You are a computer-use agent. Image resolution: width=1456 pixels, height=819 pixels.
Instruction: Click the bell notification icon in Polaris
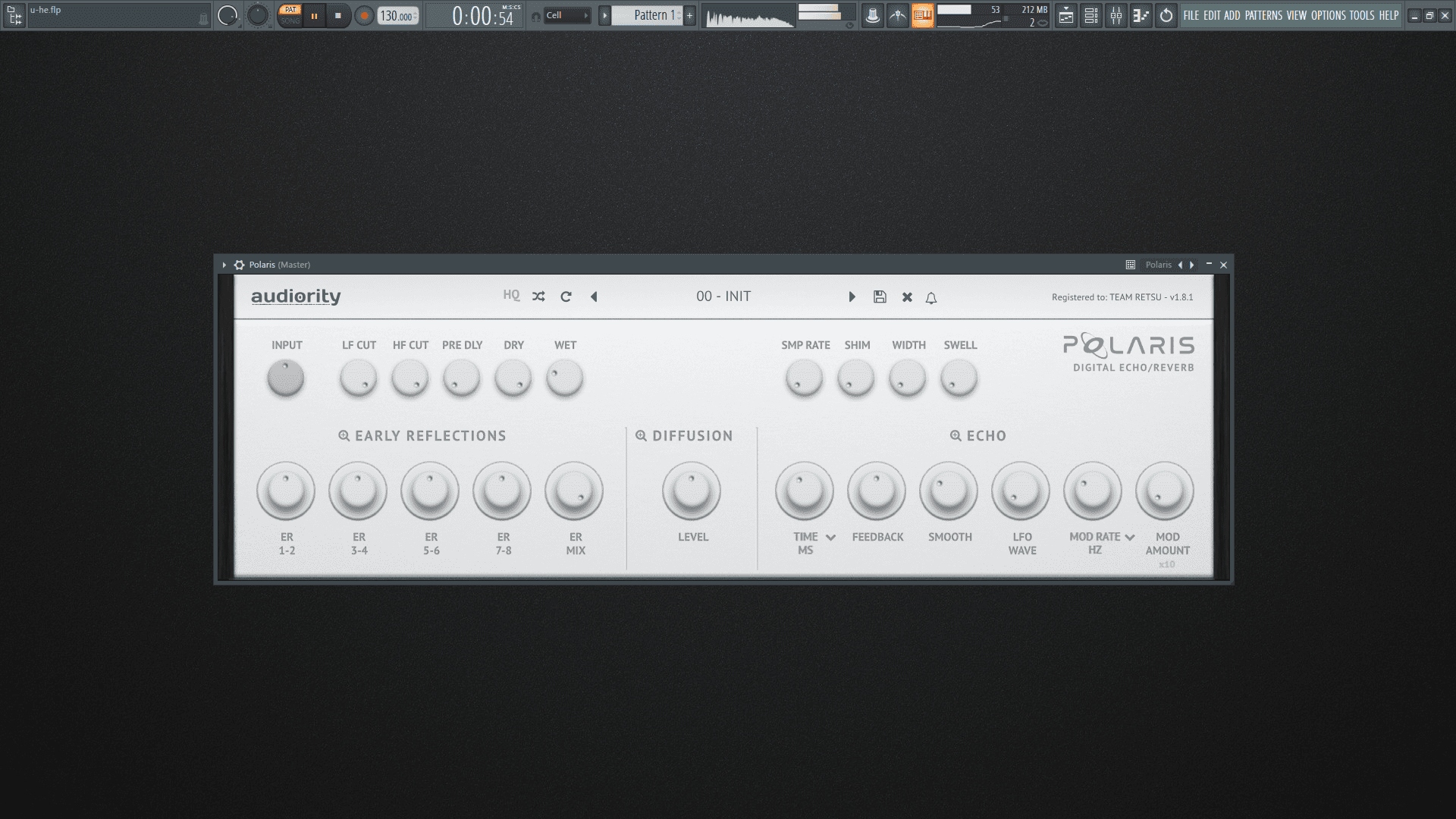coord(931,298)
